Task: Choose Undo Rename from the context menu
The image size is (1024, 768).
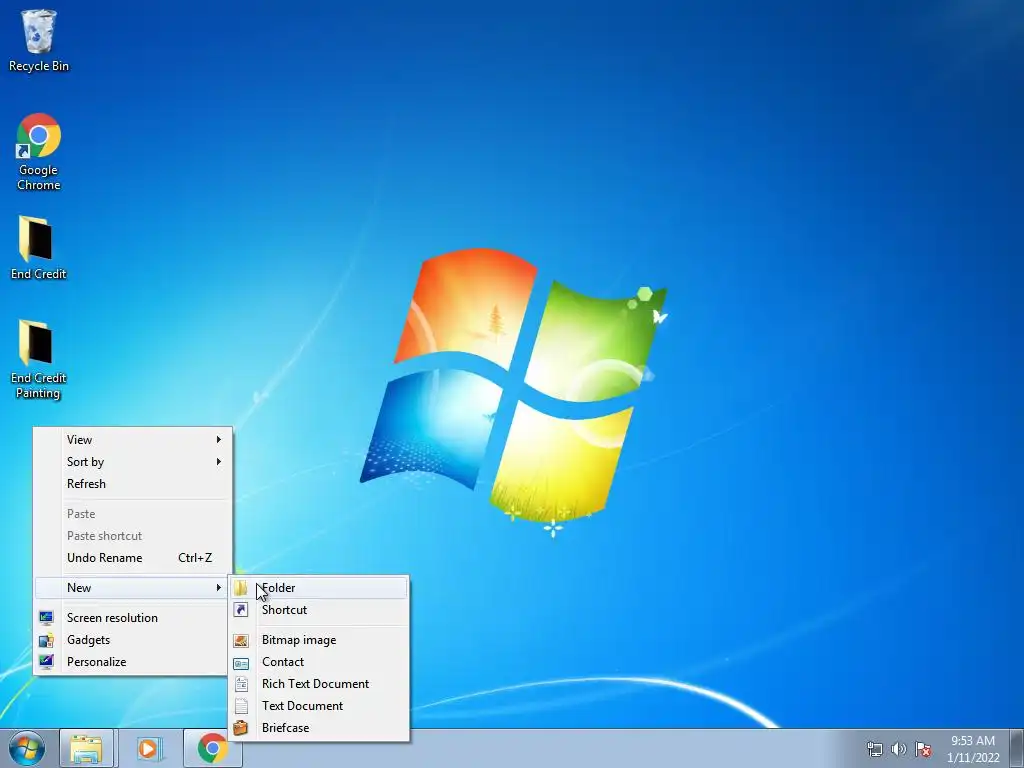Action: (133, 558)
